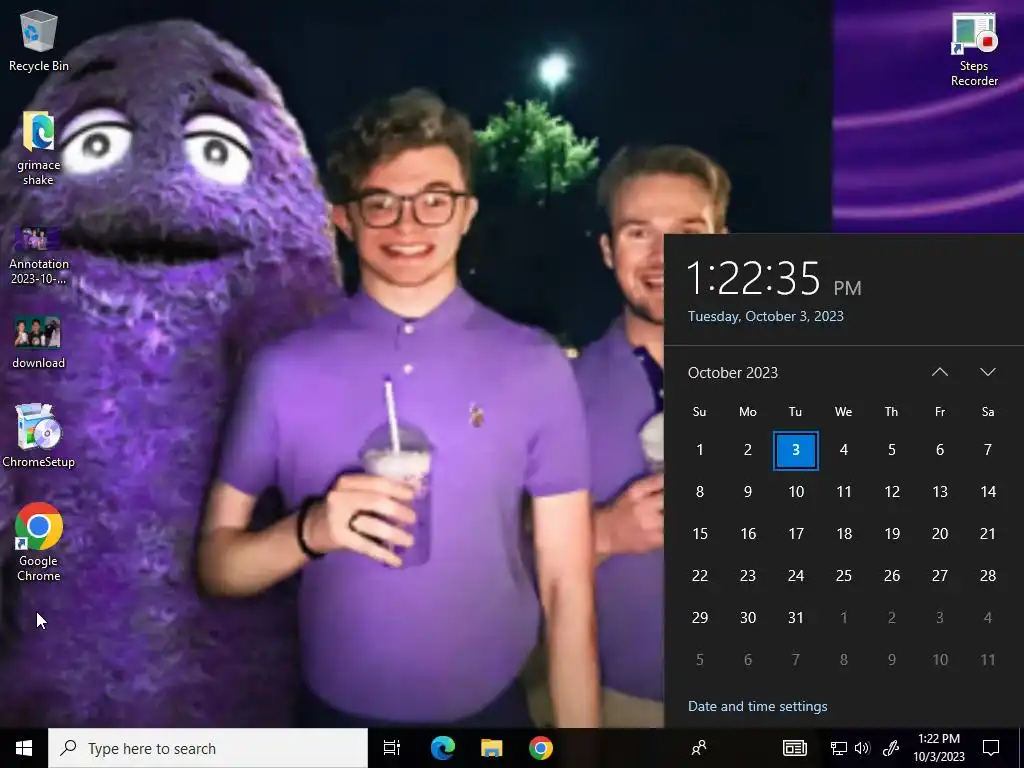Select the grimace shake desktop shortcut

39,149
